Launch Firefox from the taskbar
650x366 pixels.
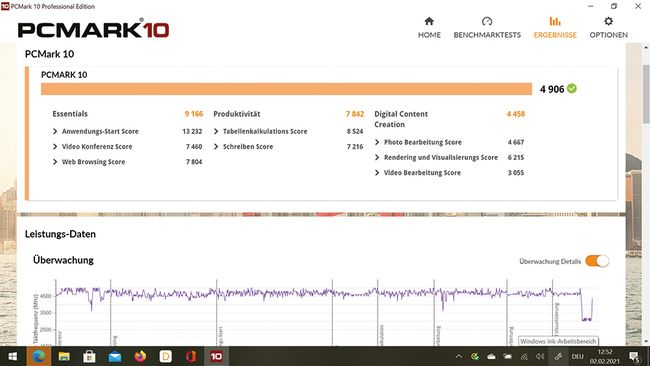(140, 356)
